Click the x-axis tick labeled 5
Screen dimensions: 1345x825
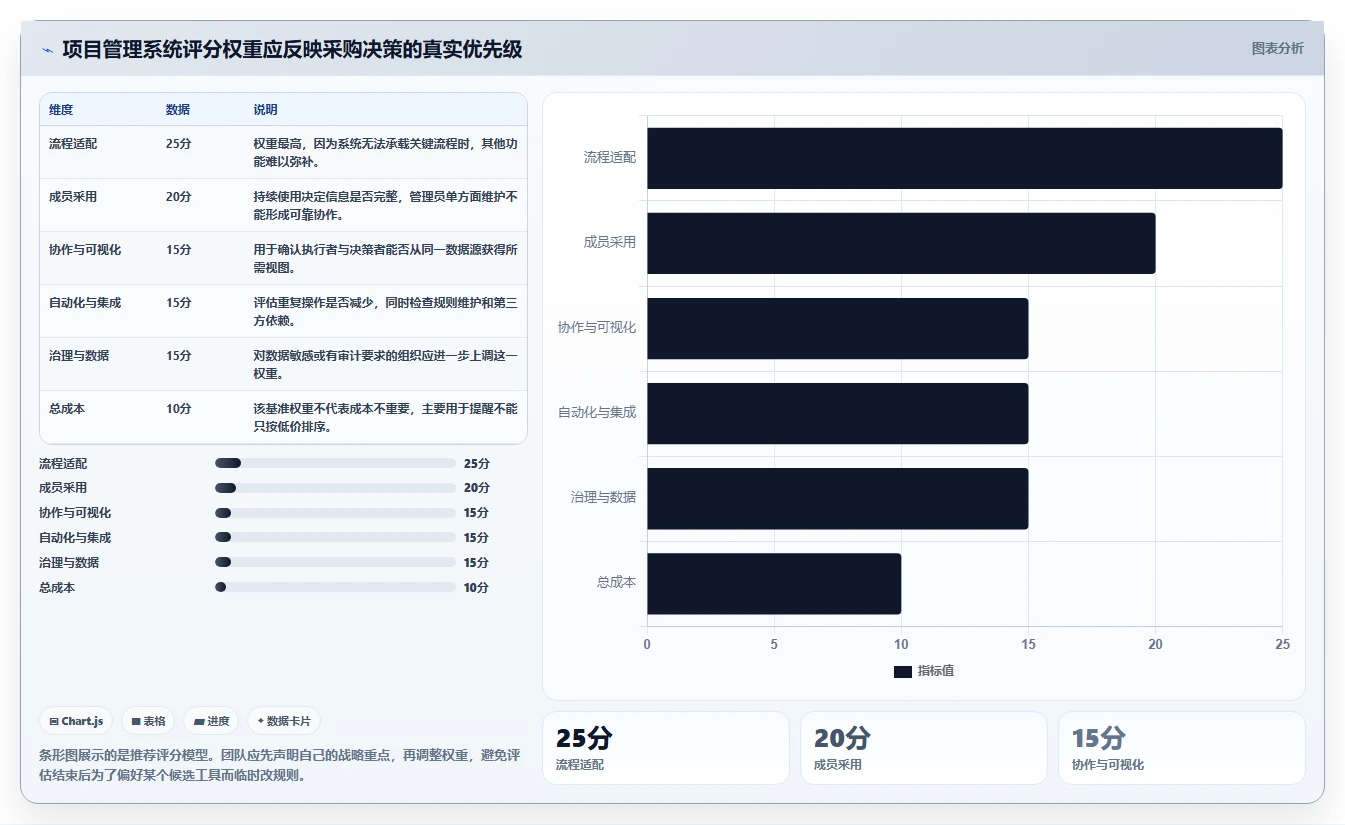[774, 645]
